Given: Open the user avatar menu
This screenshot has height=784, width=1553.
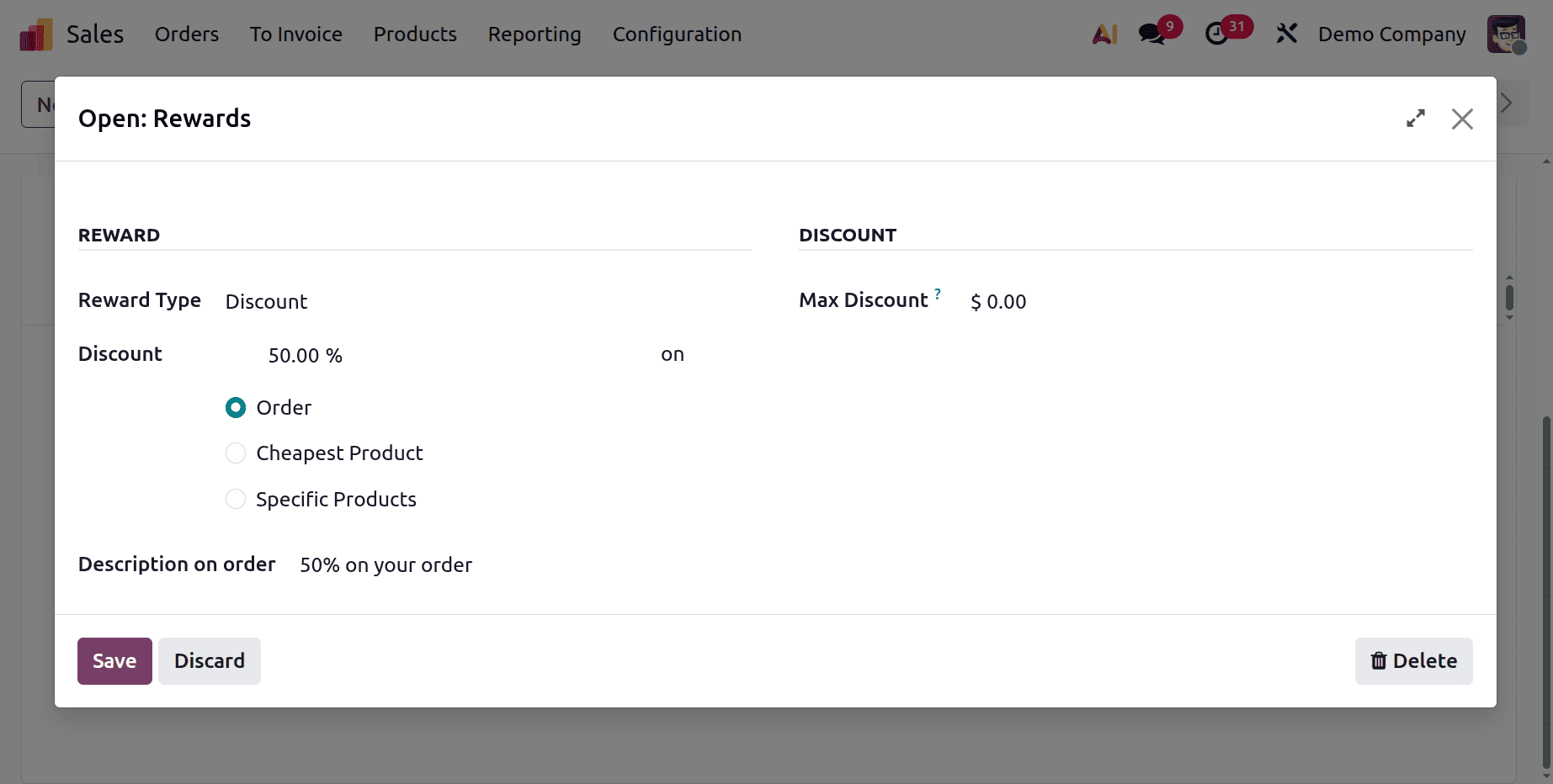Looking at the screenshot, I should tap(1506, 34).
